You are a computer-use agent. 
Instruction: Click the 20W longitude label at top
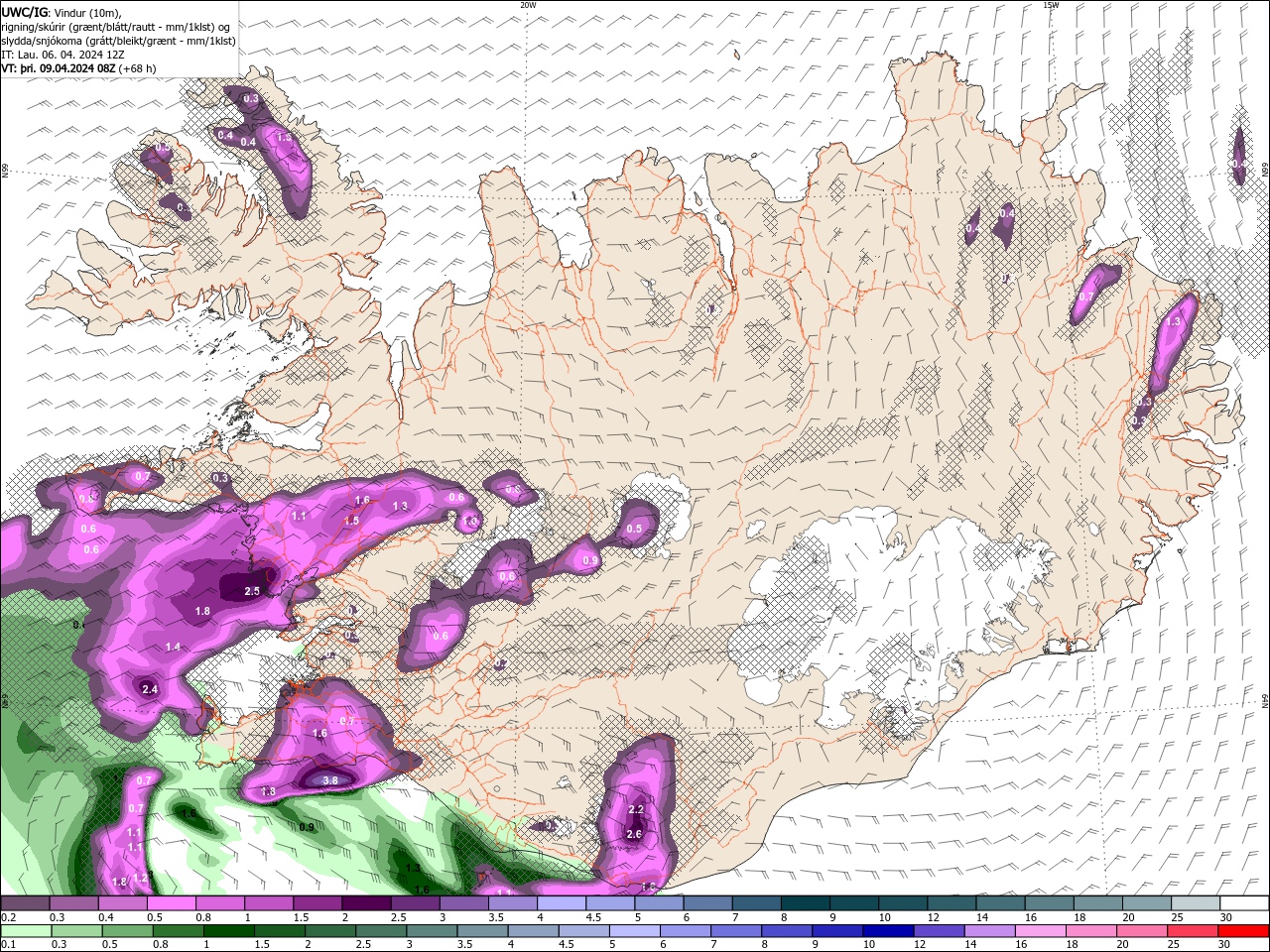[x=528, y=5]
